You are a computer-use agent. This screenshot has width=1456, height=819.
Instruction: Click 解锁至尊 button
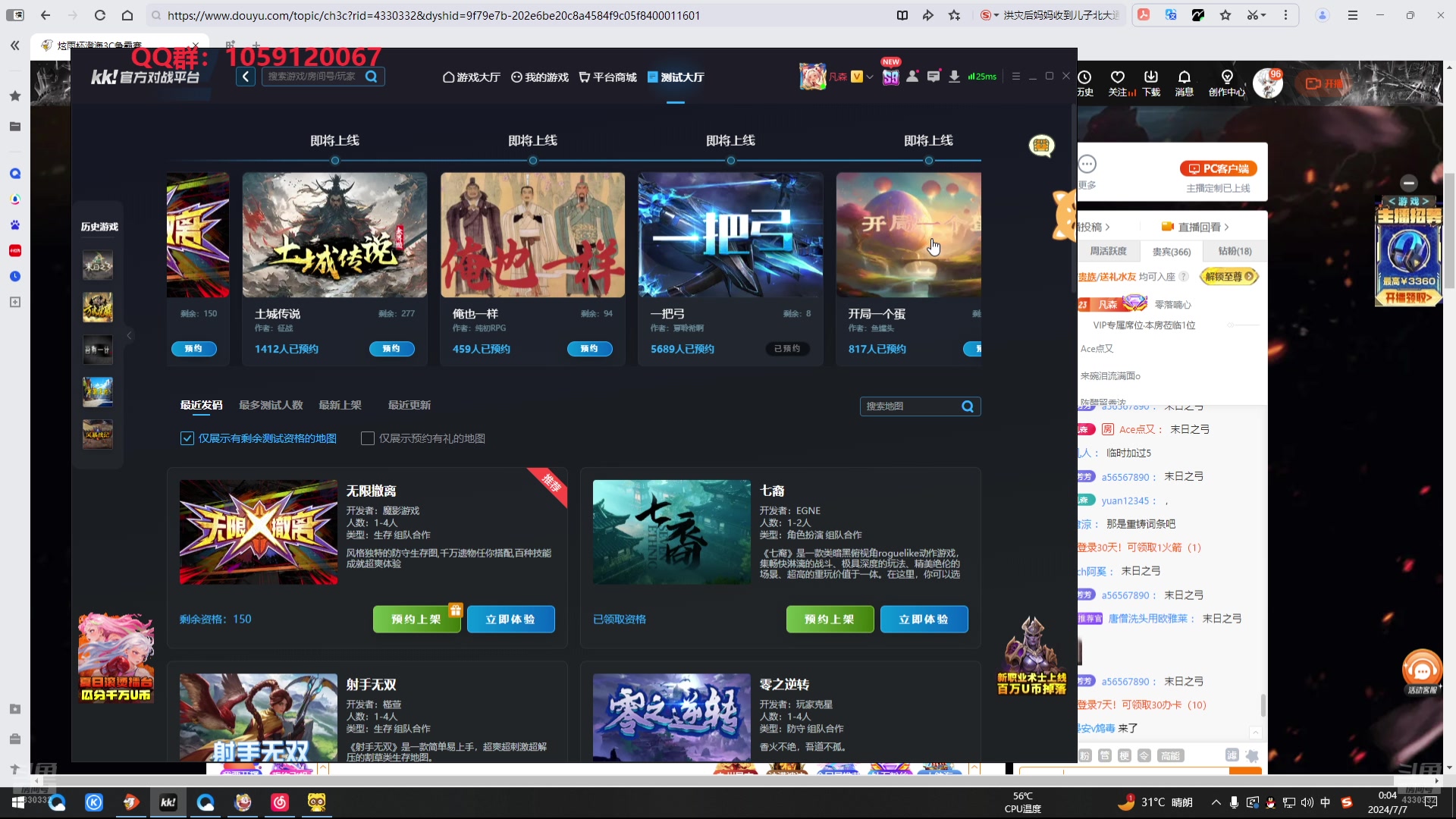pos(1229,277)
